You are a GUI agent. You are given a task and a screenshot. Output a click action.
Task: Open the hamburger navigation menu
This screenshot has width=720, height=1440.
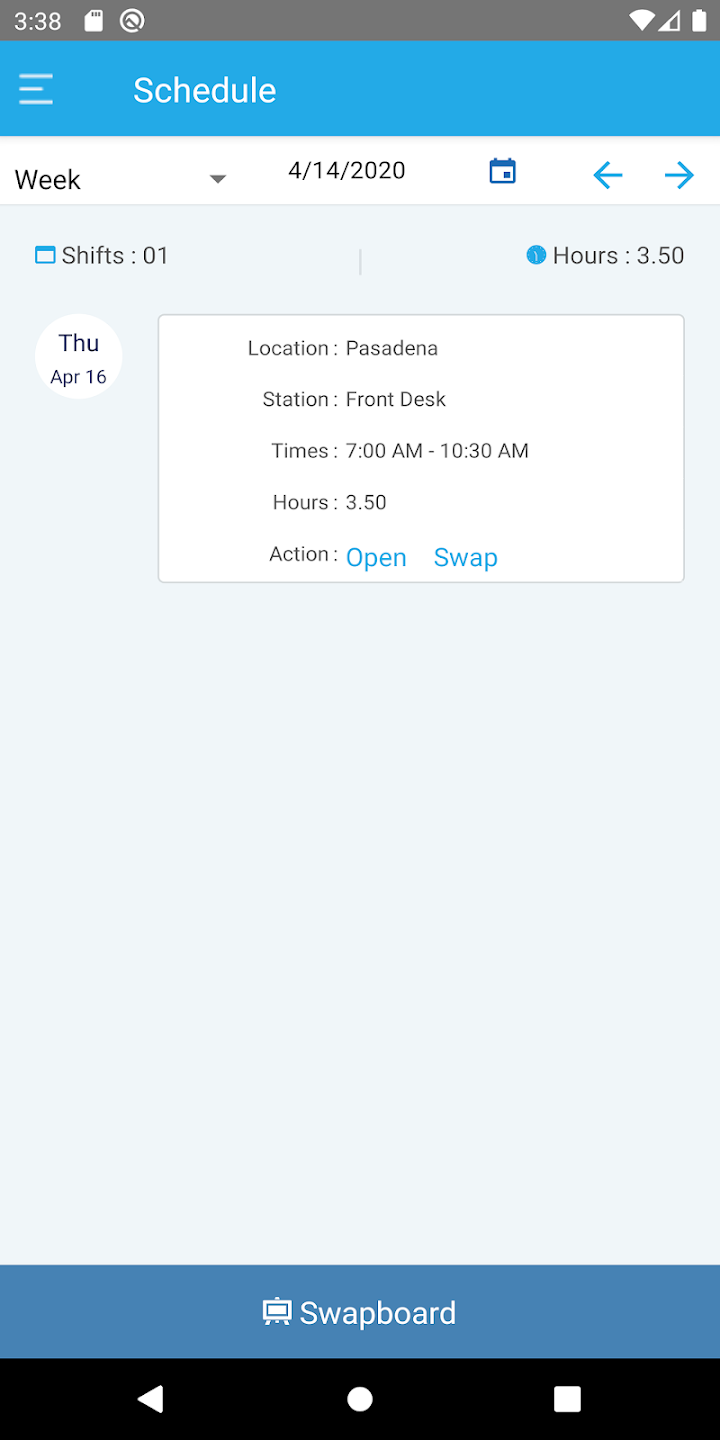[x=36, y=90]
